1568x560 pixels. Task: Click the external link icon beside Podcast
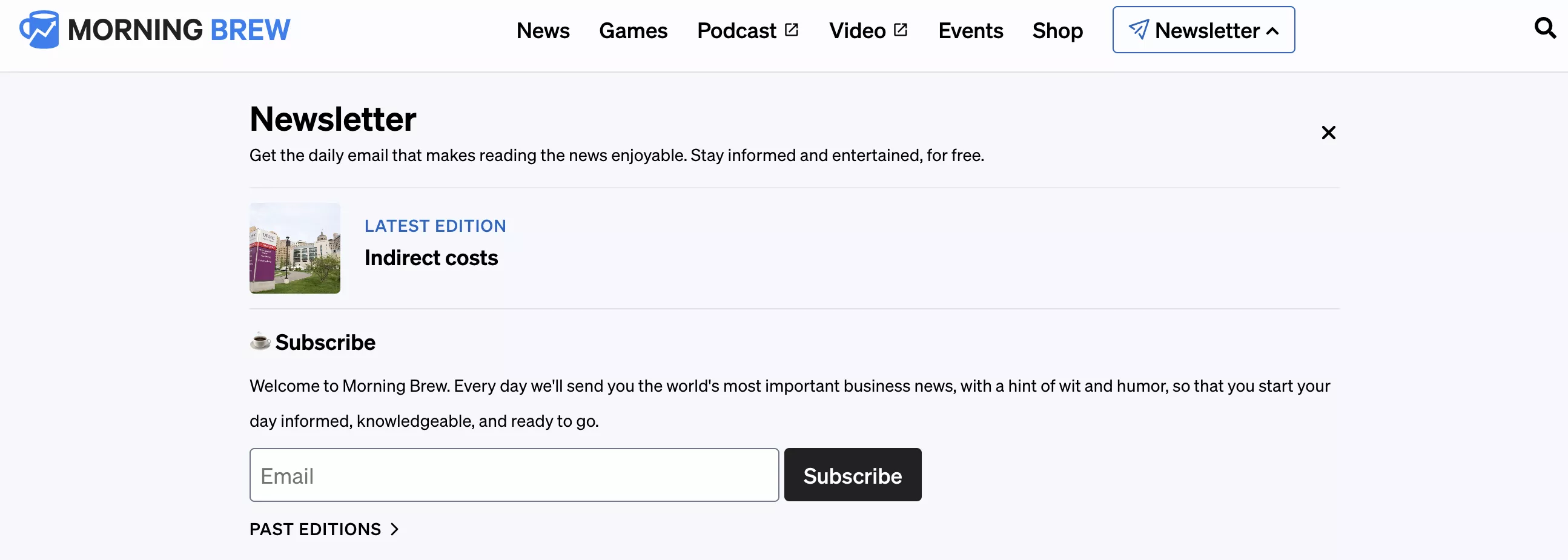click(x=792, y=30)
